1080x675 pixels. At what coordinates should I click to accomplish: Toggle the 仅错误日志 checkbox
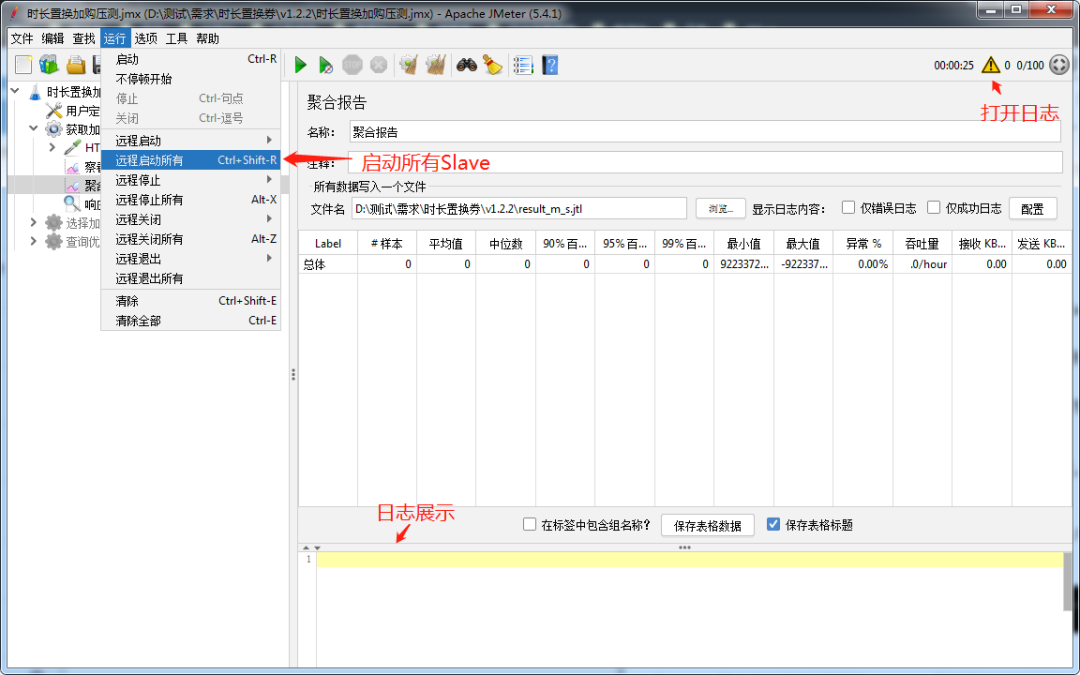(x=849, y=207)
